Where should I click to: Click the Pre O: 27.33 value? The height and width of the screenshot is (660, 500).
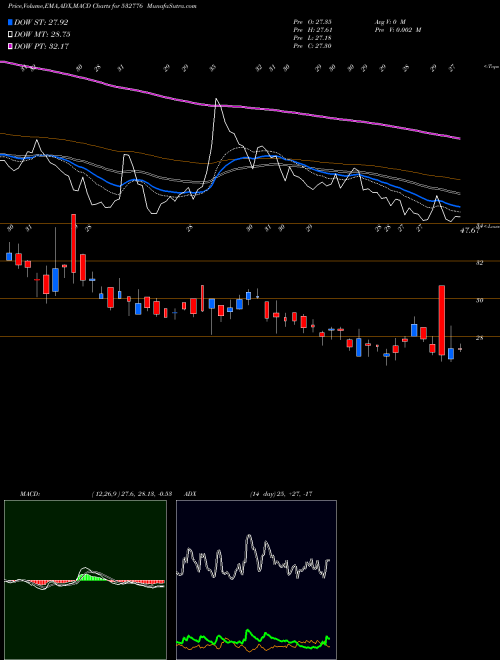point(312,22)
